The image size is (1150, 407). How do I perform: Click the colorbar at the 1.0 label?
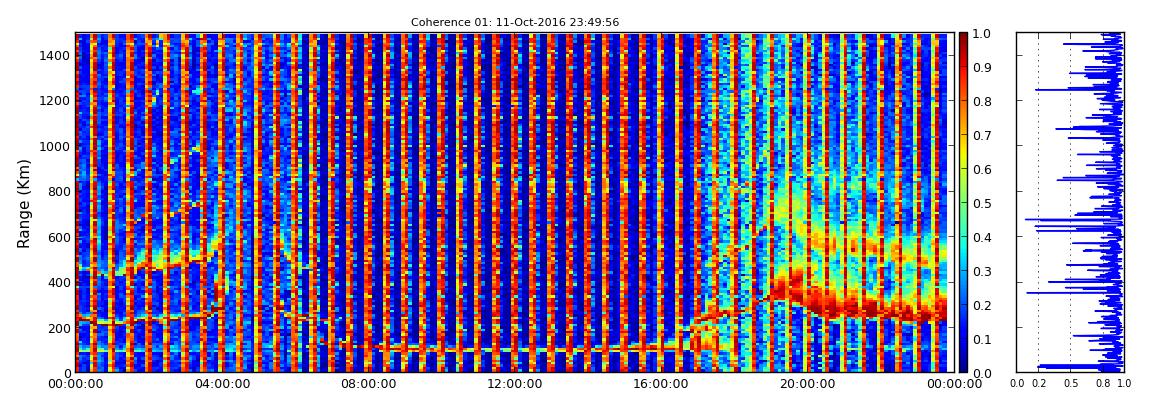981,34
